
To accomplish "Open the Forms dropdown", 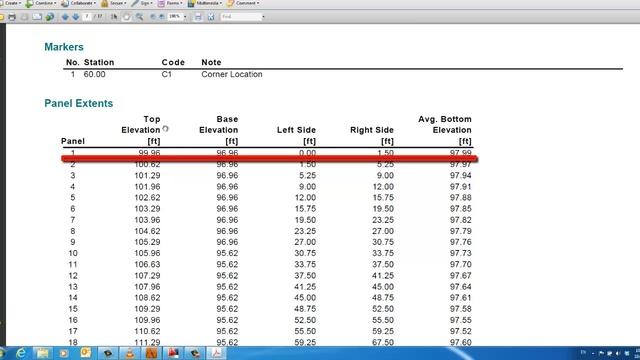I will pyautogui.click(x=170, y=3).
